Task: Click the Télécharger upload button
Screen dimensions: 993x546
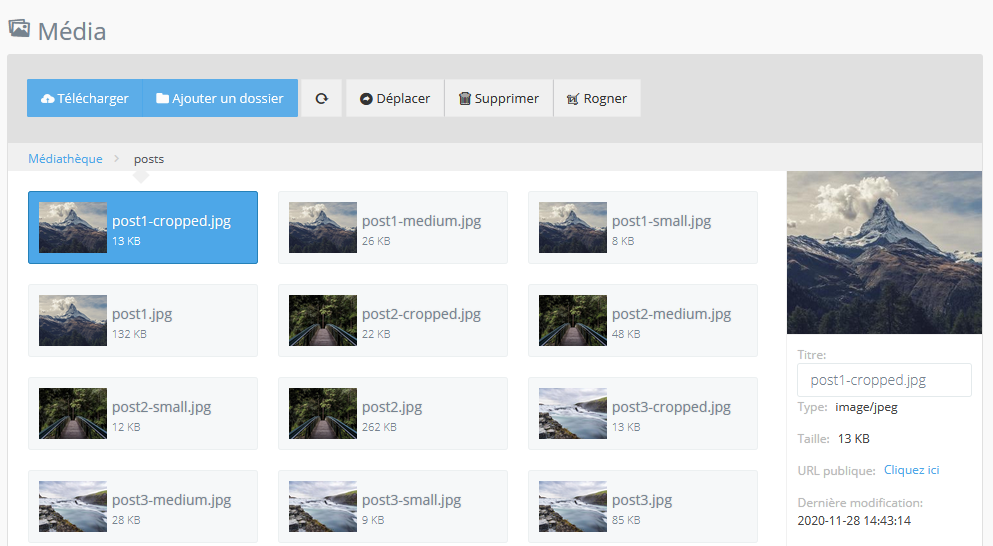Action: tap(85, 98)
